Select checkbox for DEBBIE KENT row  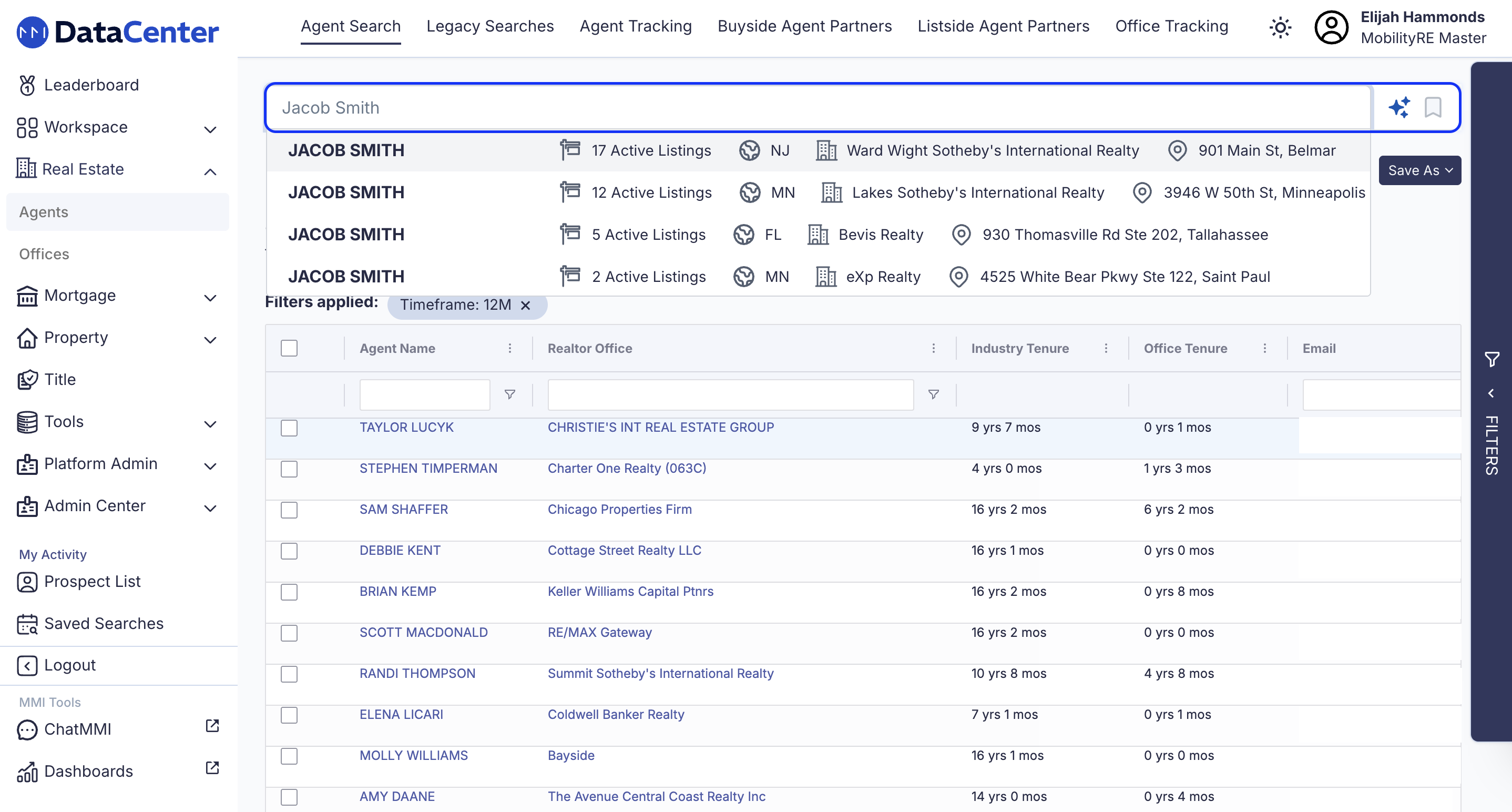289,551
